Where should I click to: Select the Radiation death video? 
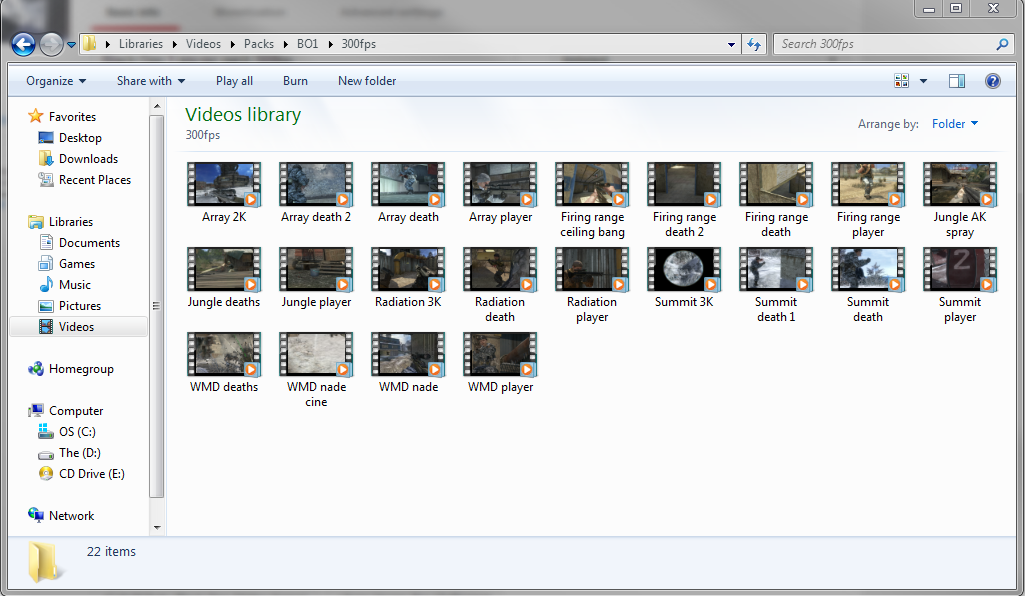[500, 286]
